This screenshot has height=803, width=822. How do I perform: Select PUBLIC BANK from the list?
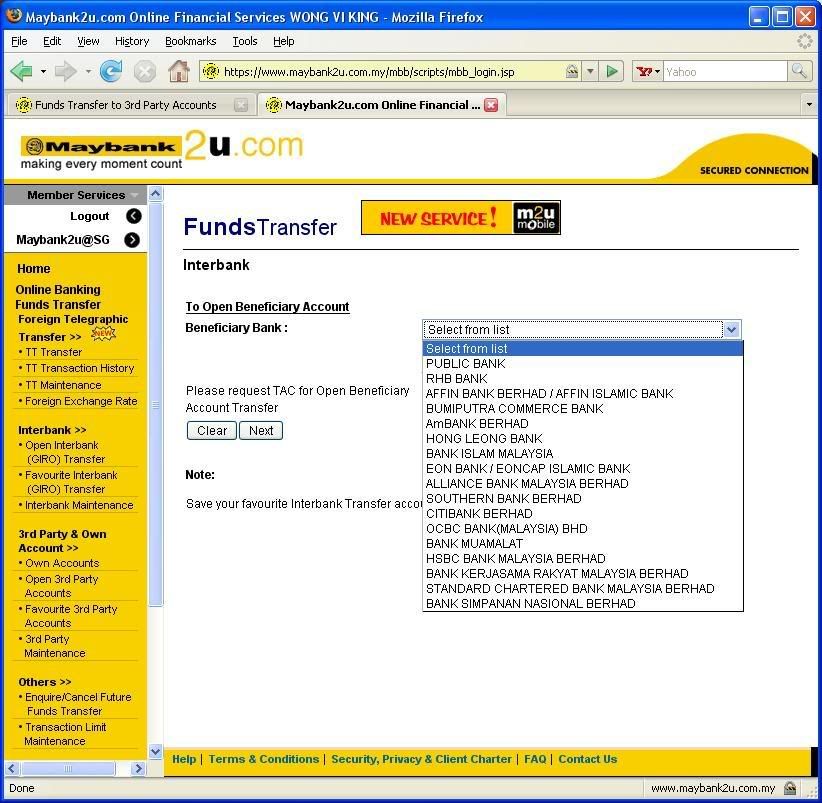582,364
